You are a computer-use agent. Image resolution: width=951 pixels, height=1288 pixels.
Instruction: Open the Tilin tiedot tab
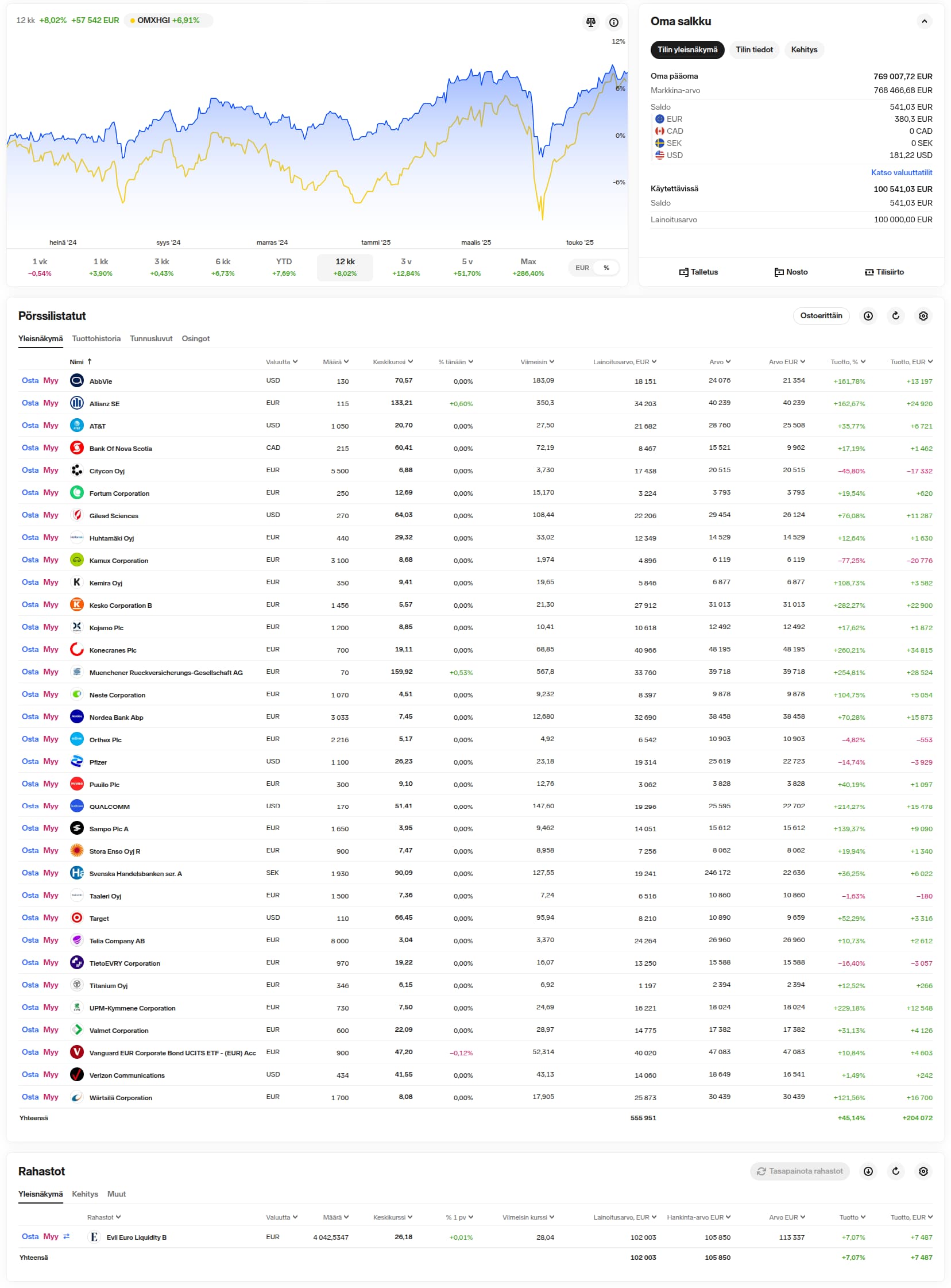point(753,50)
